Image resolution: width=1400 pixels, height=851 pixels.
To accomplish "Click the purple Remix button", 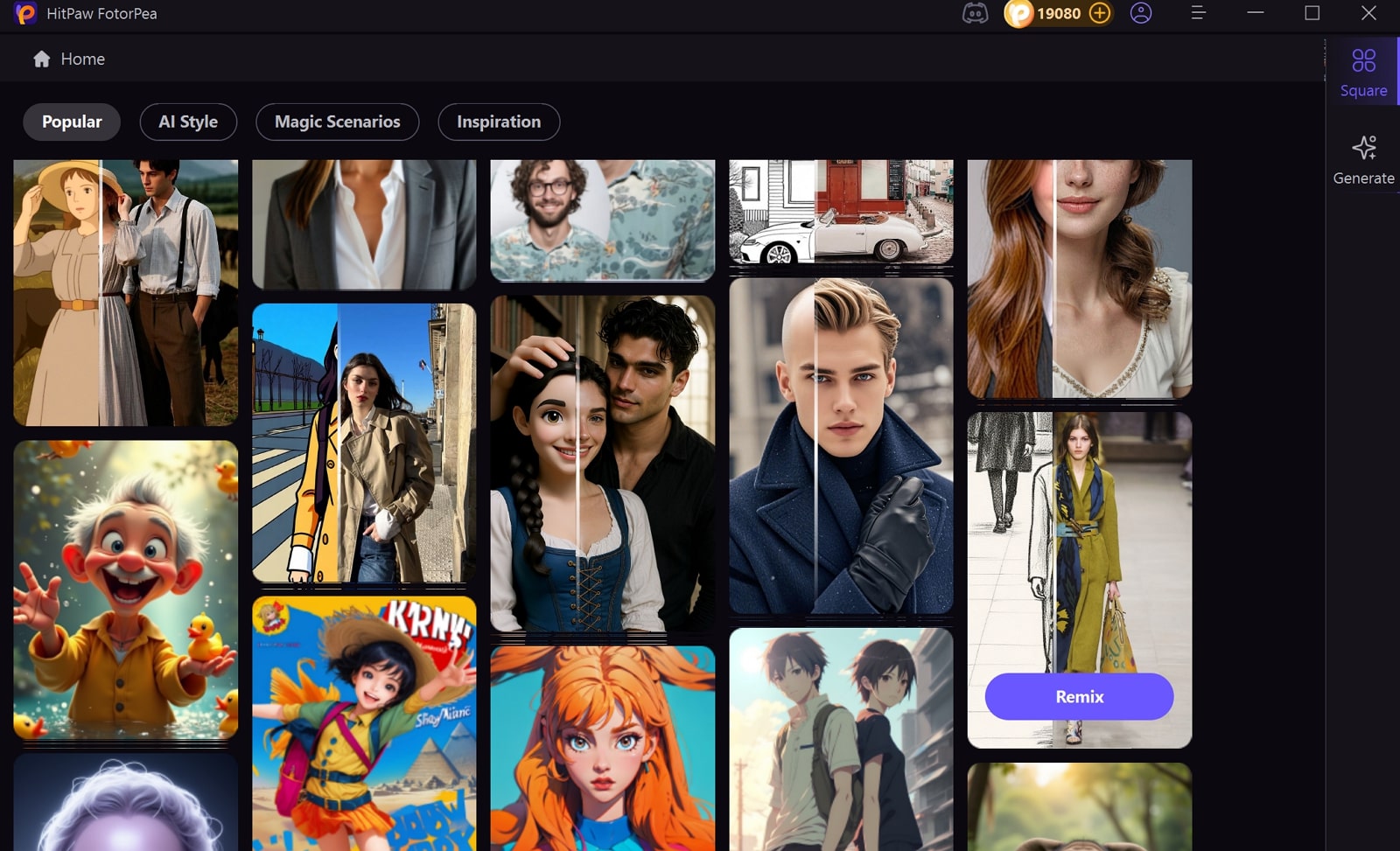I will [1079, 696].
